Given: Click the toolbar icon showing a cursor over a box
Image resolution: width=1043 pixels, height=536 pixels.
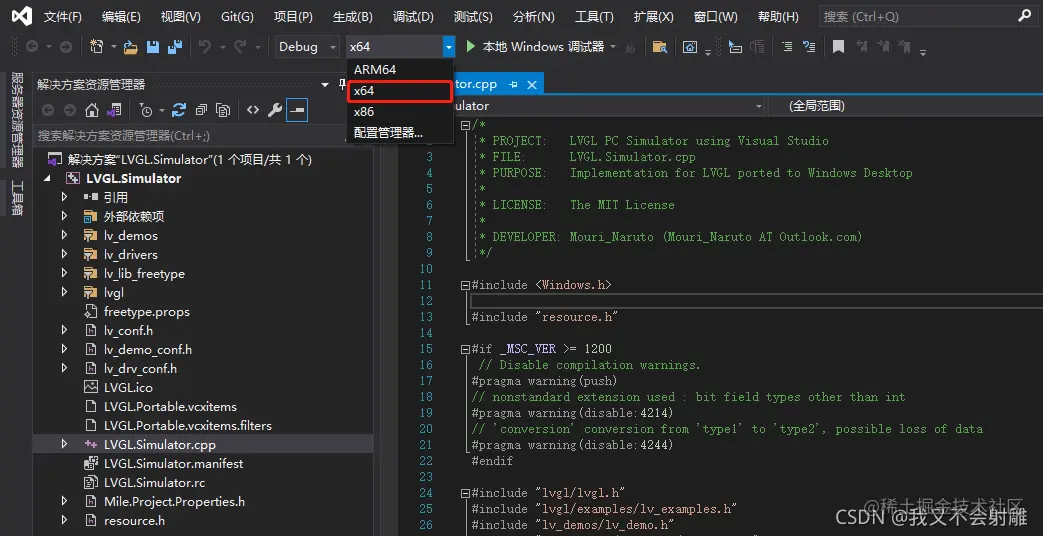Looking at the screenshot, I should [735, 47].
